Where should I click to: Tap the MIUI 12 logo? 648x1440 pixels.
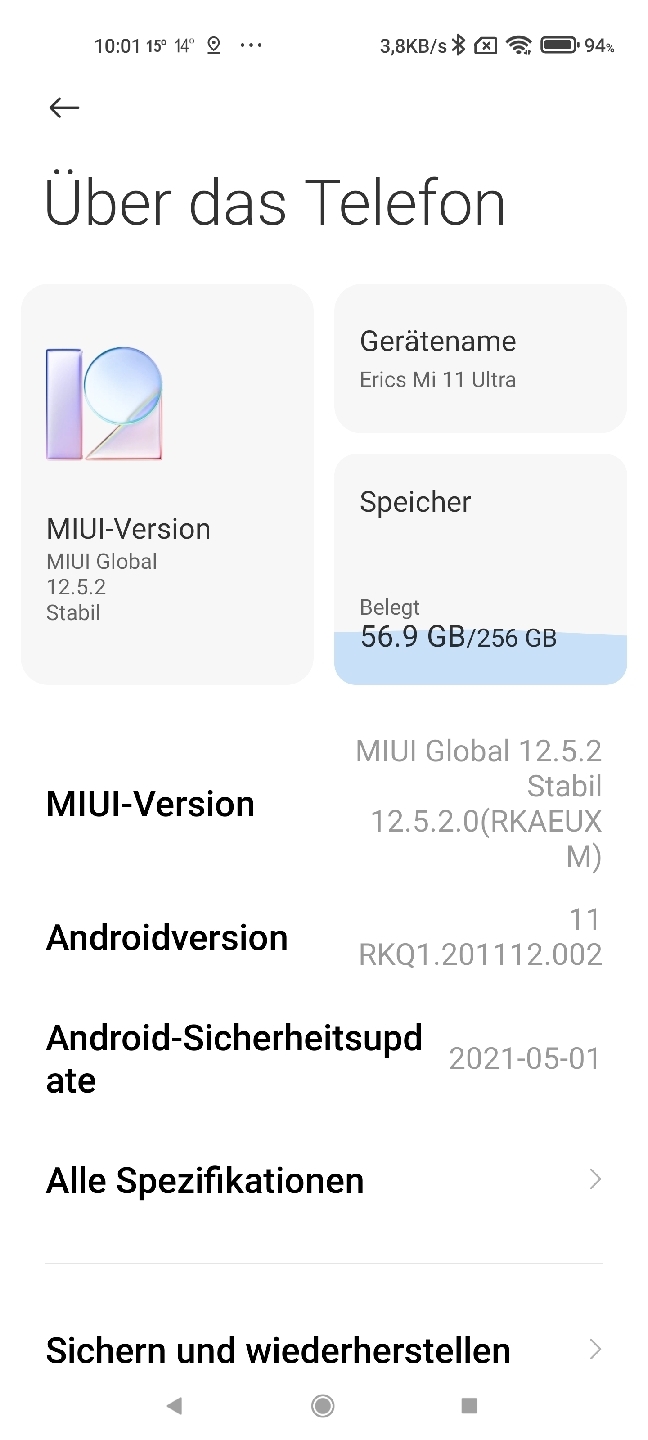point(104,403)
